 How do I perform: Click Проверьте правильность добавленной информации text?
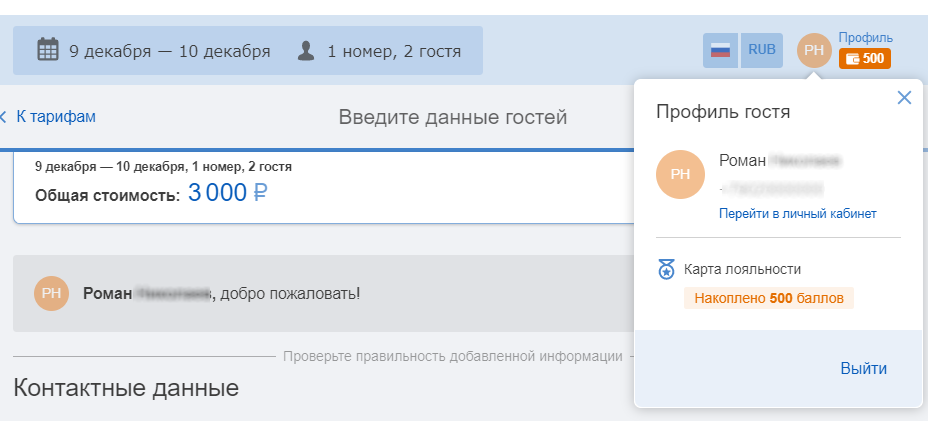pyautogui.click(x=453, y=356)
